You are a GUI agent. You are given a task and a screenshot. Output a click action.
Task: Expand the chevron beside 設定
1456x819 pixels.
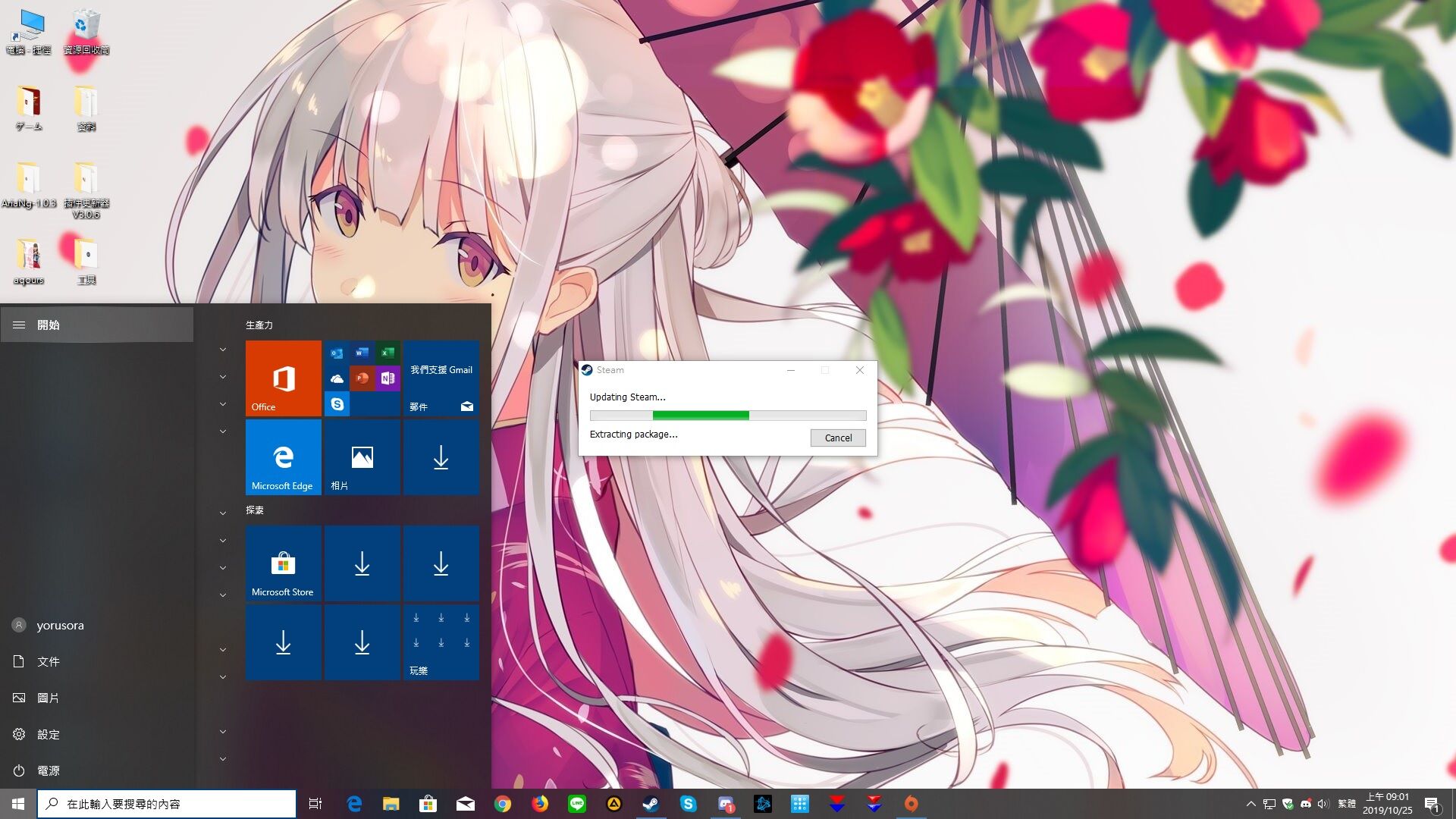point(223,732)
